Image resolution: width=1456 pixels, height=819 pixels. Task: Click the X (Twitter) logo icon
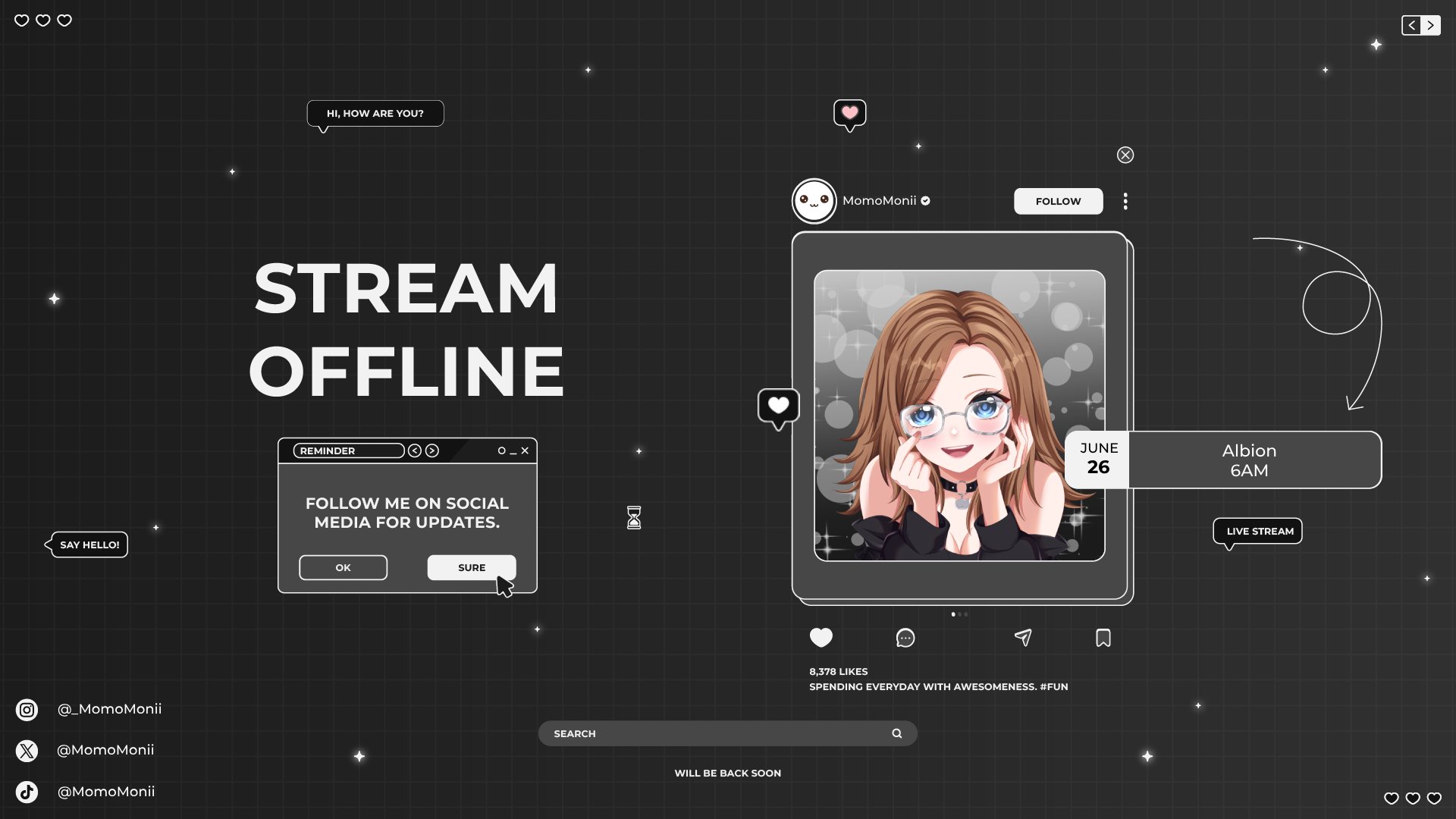27,751
